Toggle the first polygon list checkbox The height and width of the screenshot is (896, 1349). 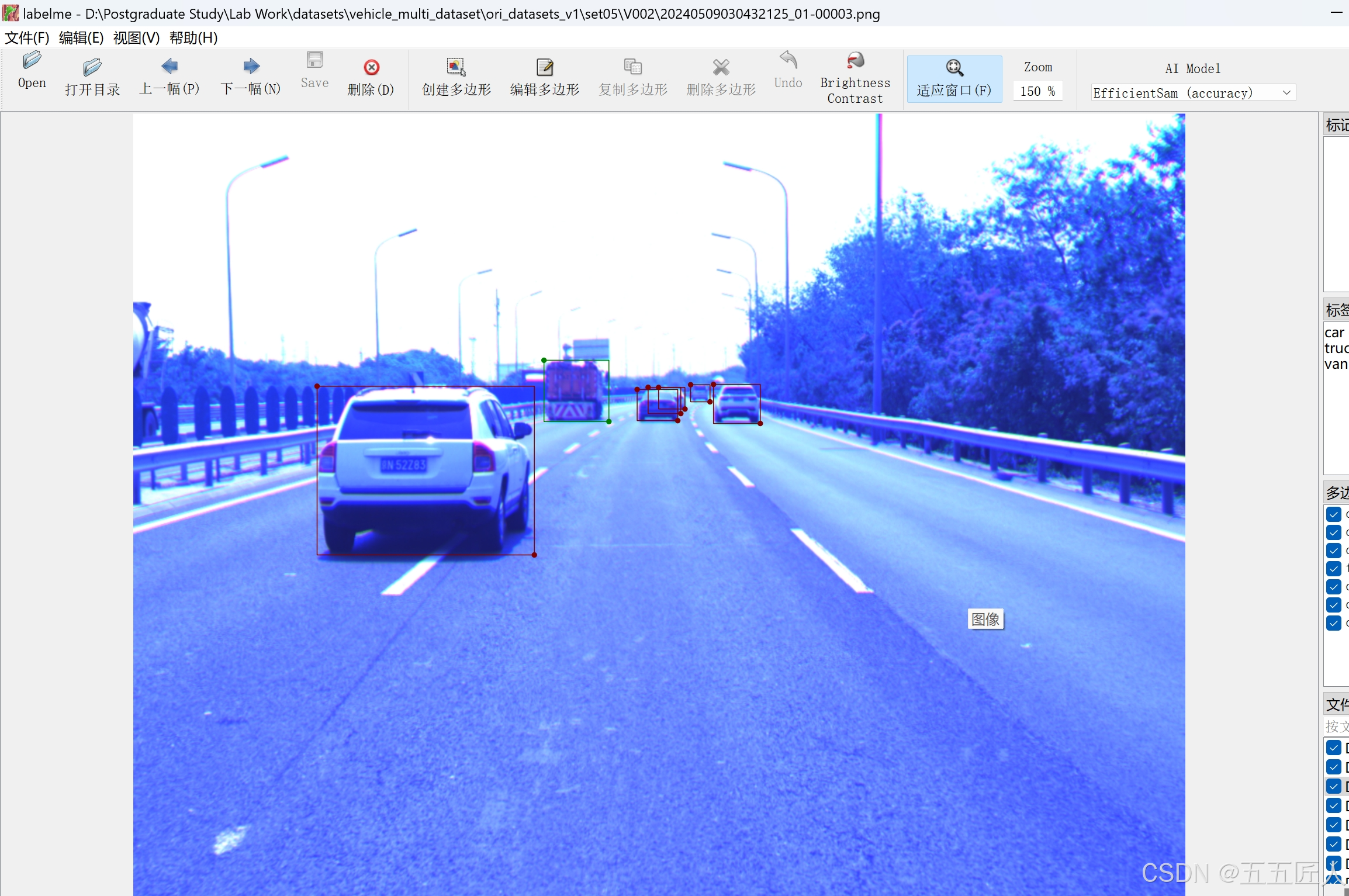pos(1333,514)
